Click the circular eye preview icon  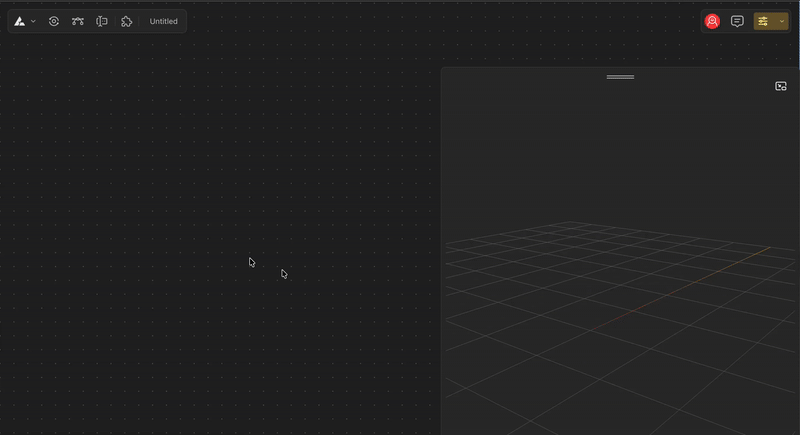[x=54, y=21]
